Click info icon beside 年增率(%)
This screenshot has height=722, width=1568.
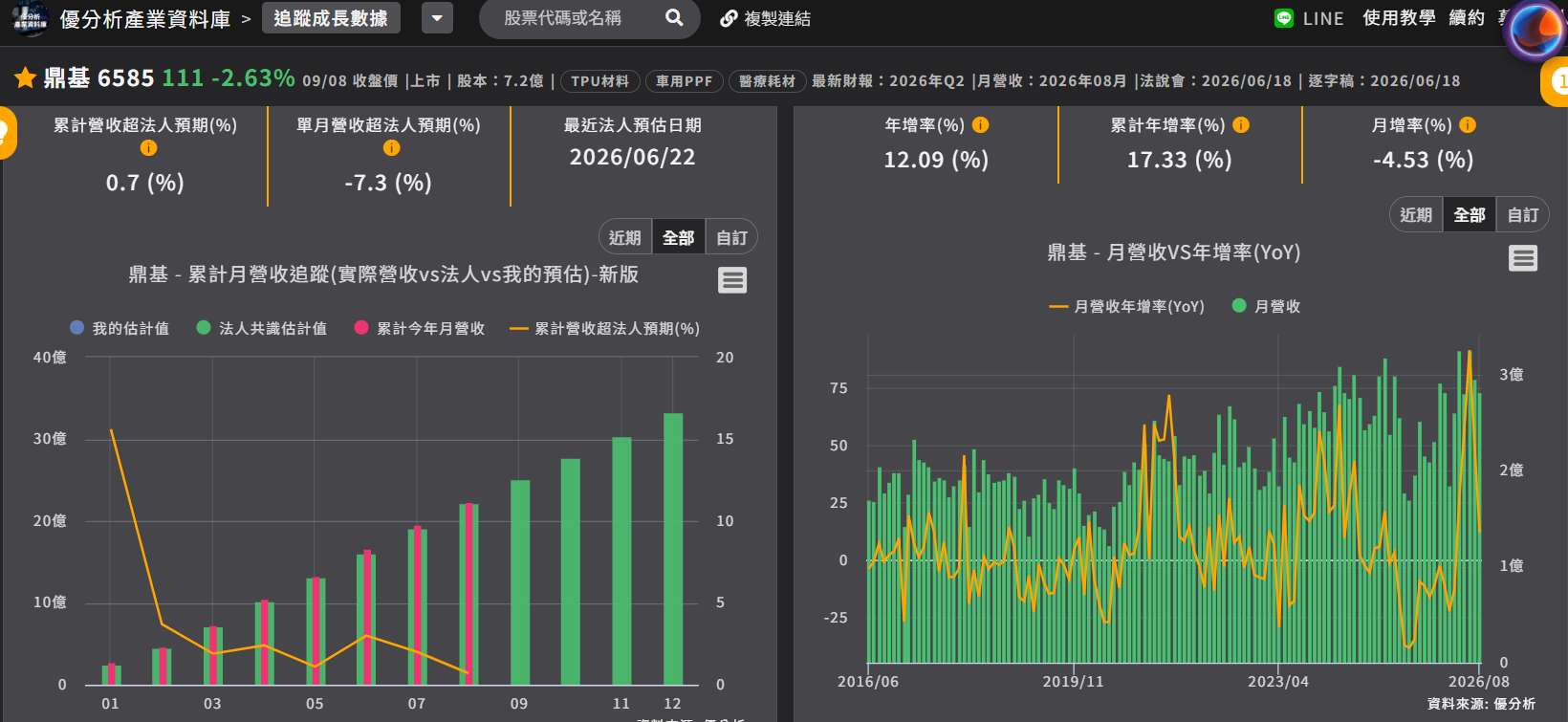click(980, 125)
